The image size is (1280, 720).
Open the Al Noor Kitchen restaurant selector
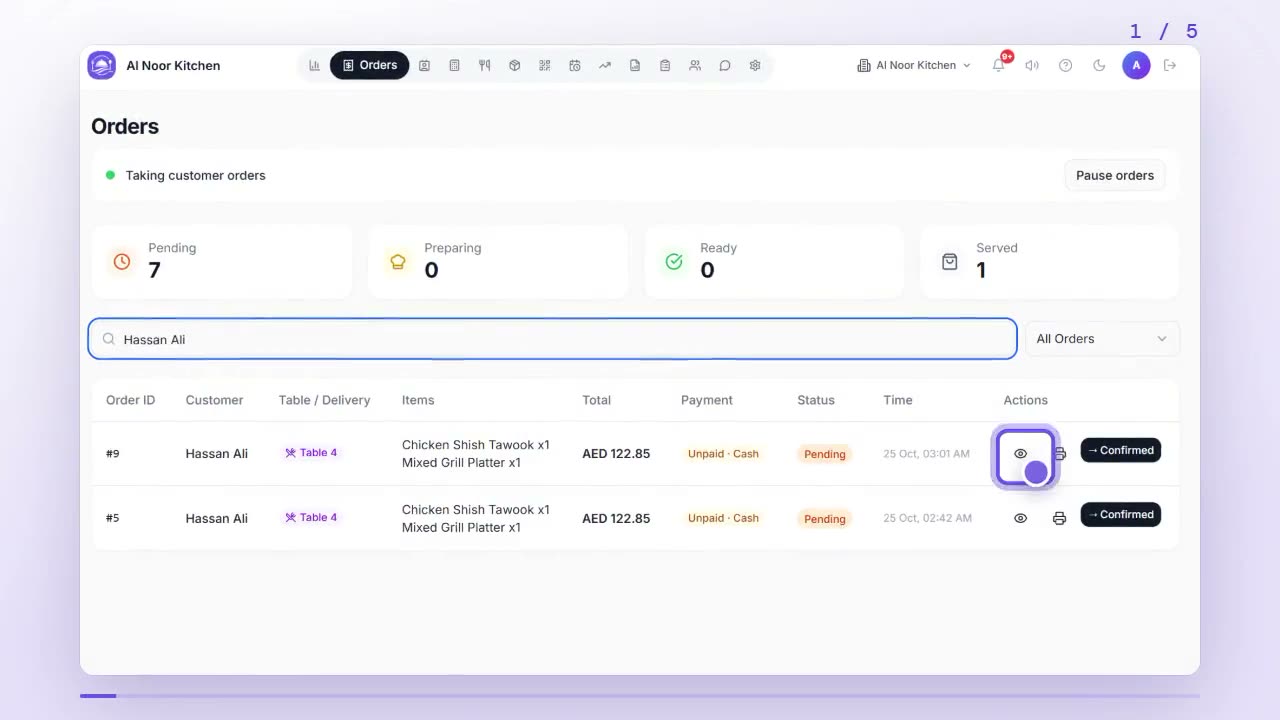tap(914, 65)
